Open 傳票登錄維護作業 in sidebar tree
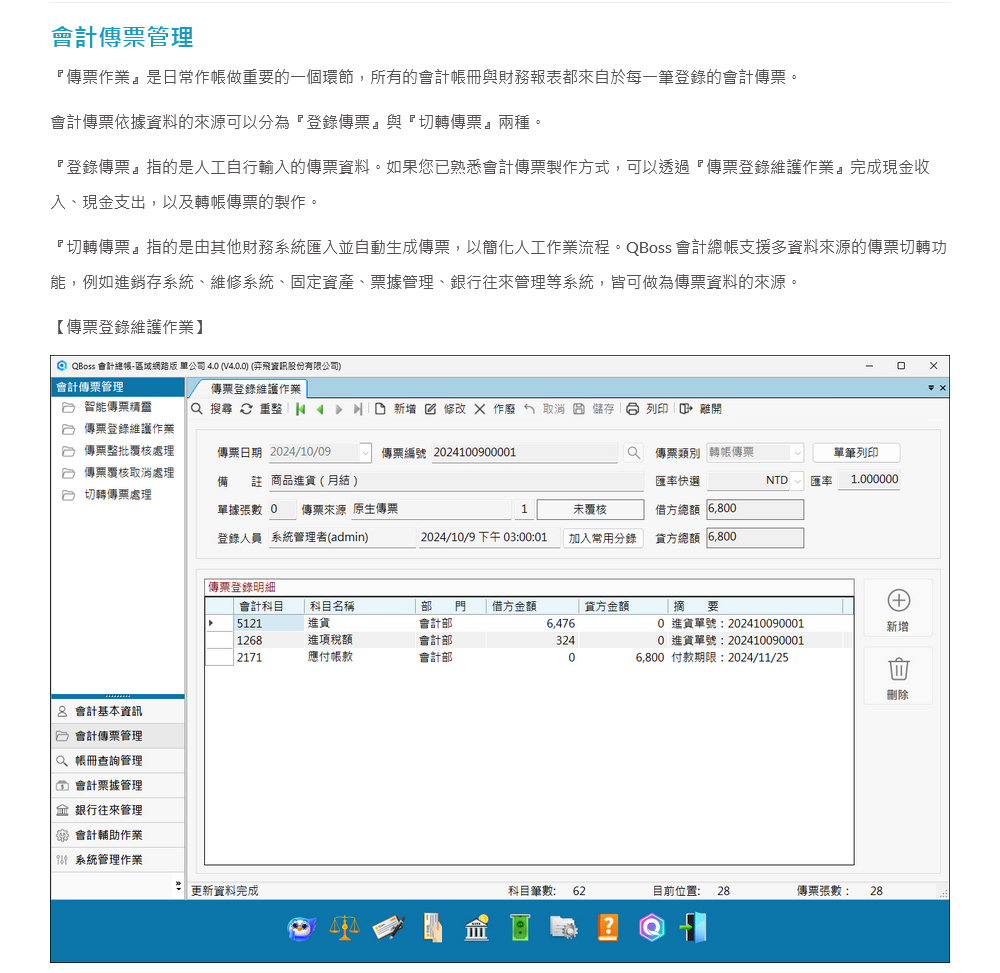 point(129,429)
